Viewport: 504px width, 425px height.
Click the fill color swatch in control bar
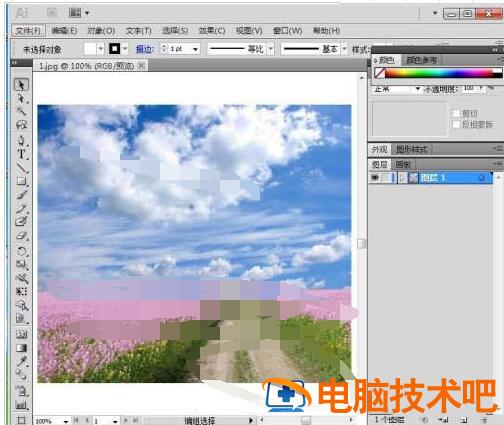[90, 49]
